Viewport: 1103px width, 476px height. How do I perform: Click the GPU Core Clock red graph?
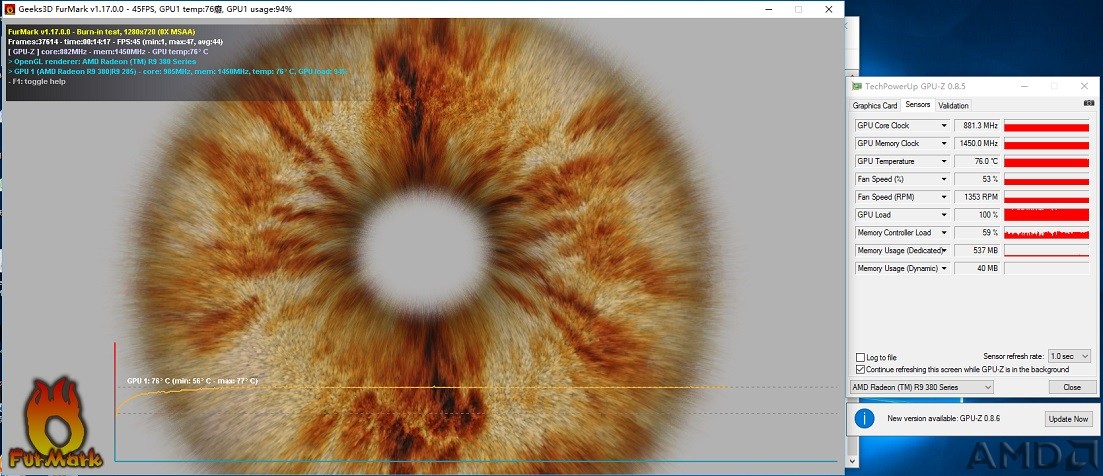tap(1047, 126)
